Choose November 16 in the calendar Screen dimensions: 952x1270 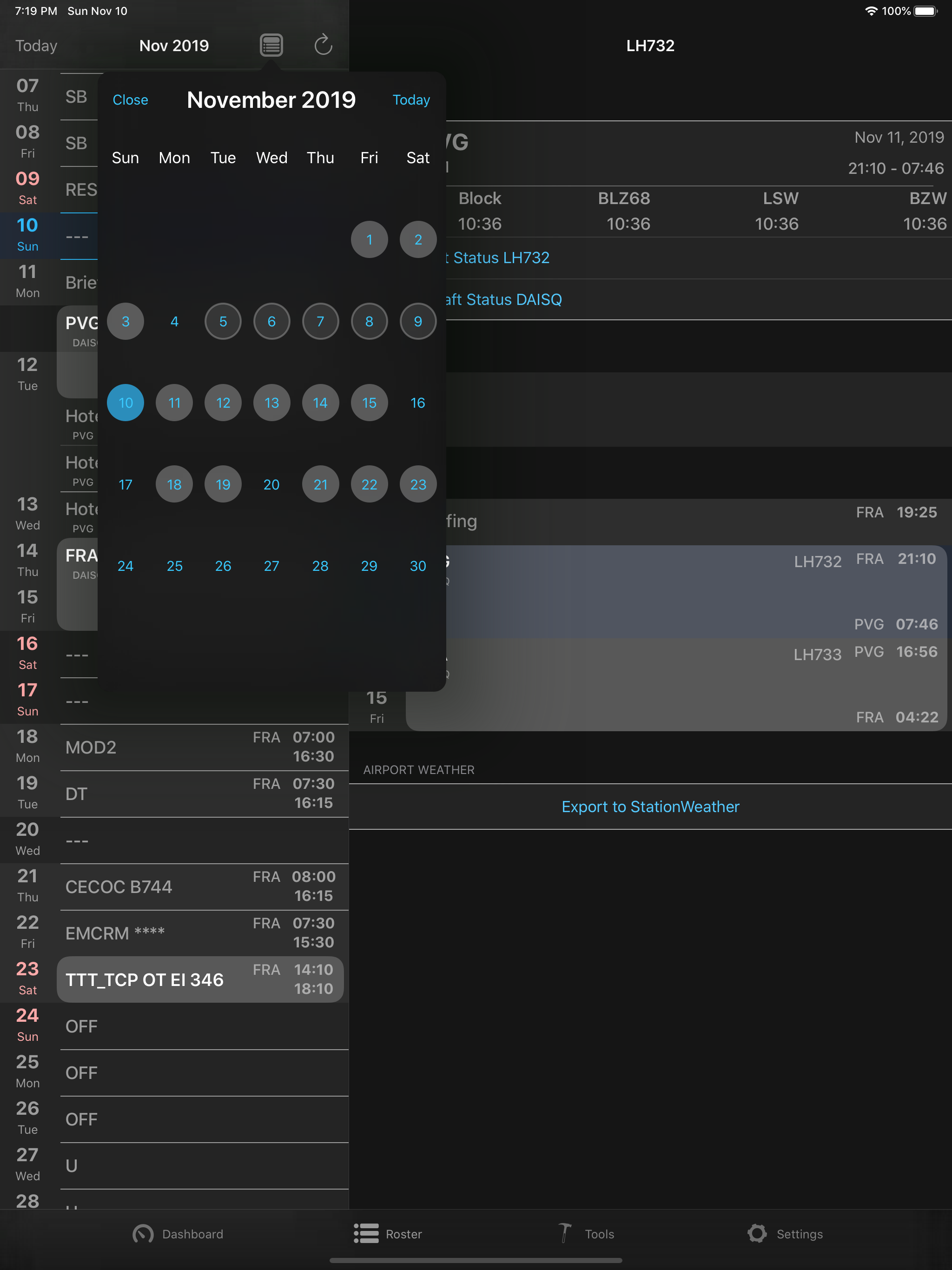[x=418, y=403]
